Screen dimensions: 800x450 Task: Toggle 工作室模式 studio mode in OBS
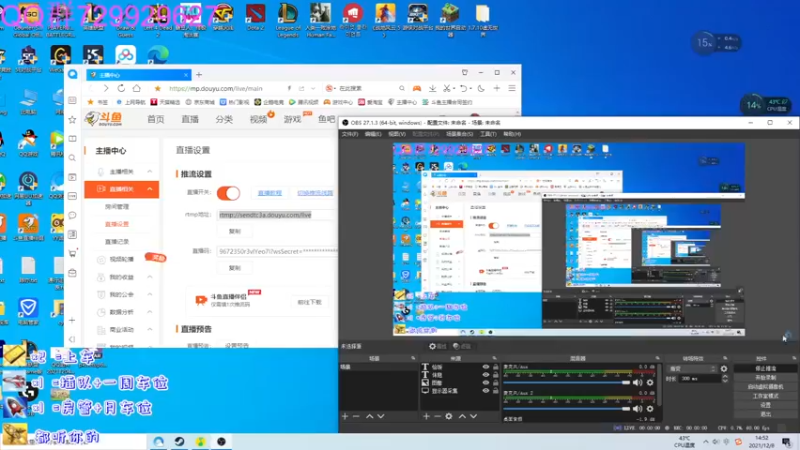[765, 396]
